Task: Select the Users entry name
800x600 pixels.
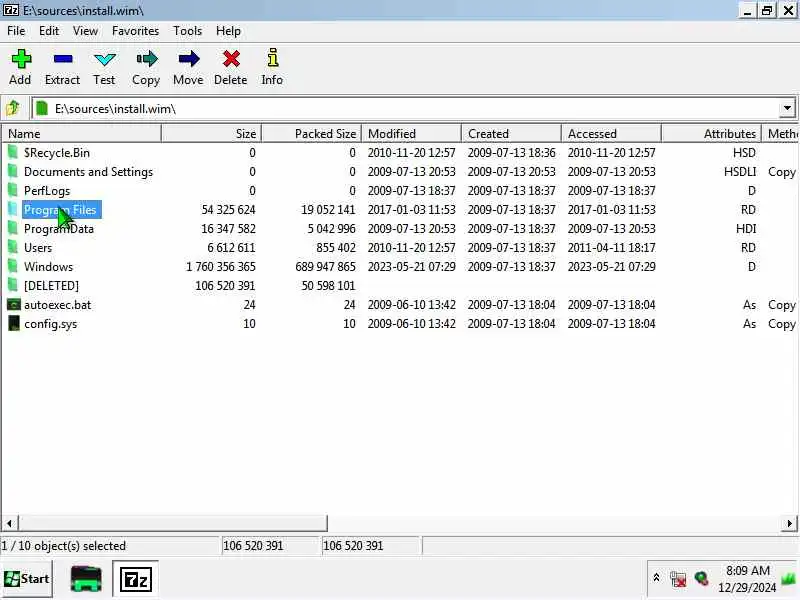Action: click(x=38, y=247)
